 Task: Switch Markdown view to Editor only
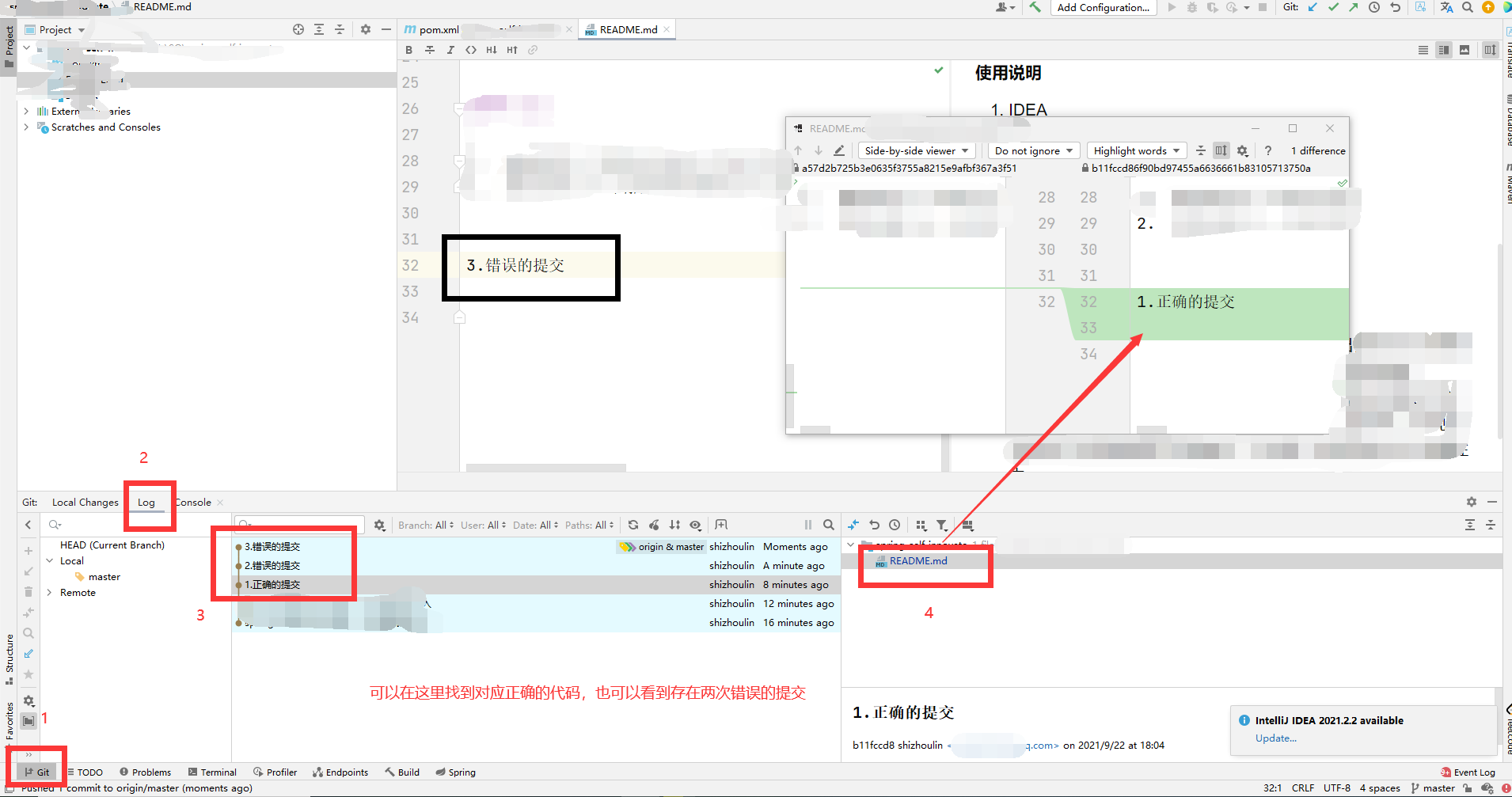pos(1423,50)
